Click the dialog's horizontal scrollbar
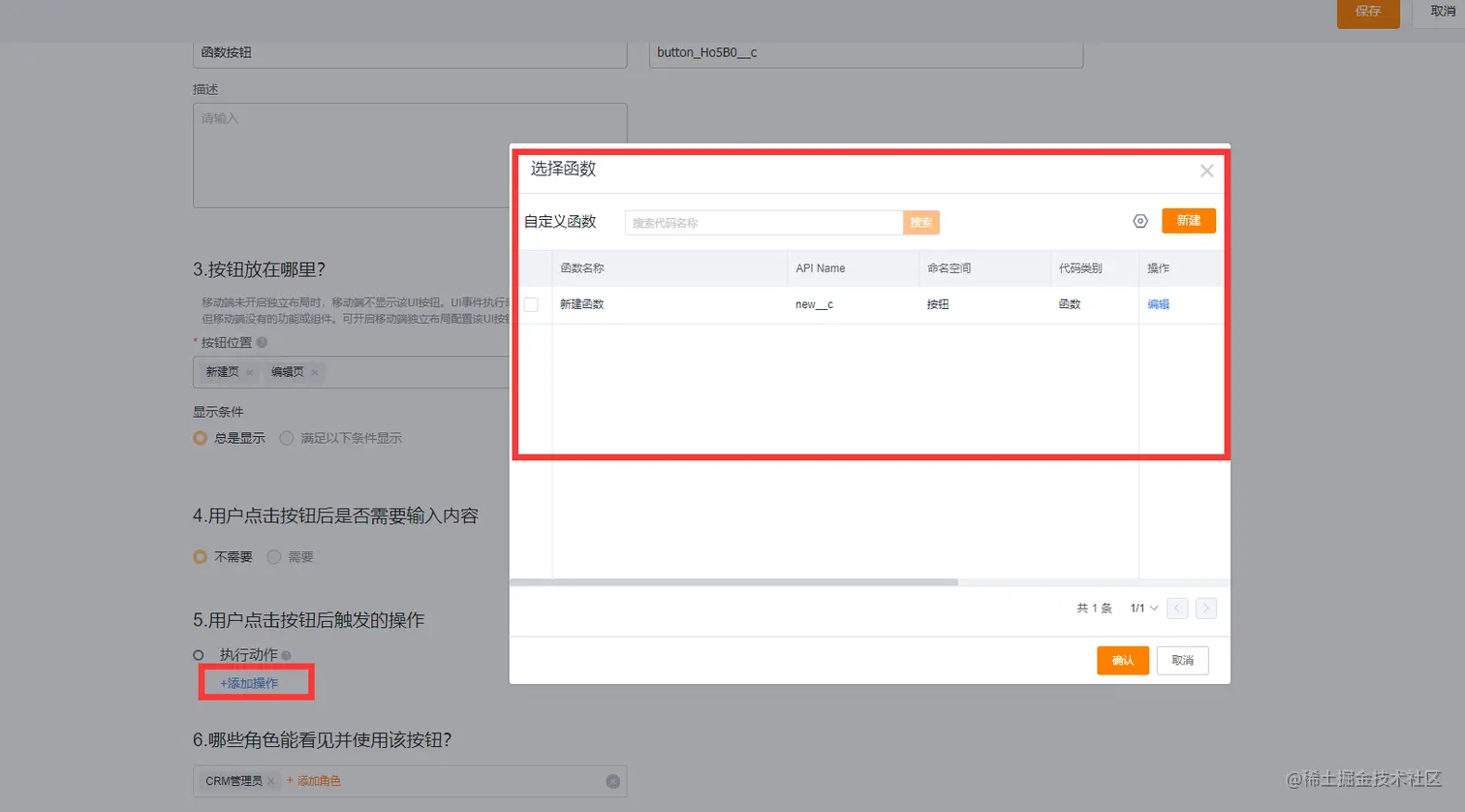Viewport: 1465px width, 812px height. click(x=733, y=582)
